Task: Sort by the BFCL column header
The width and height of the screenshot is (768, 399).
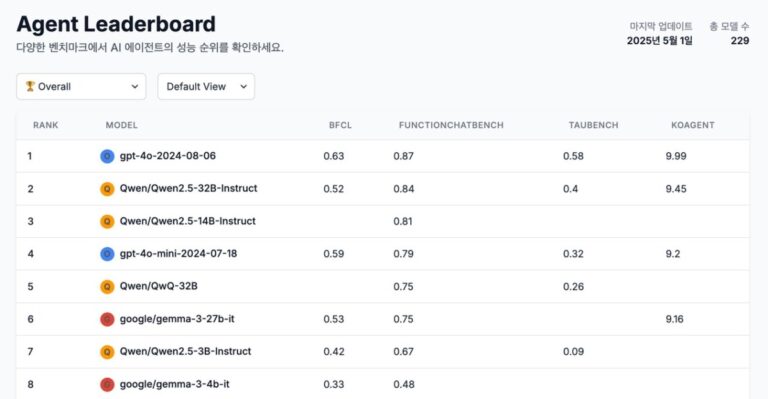Action: point(340,125)
